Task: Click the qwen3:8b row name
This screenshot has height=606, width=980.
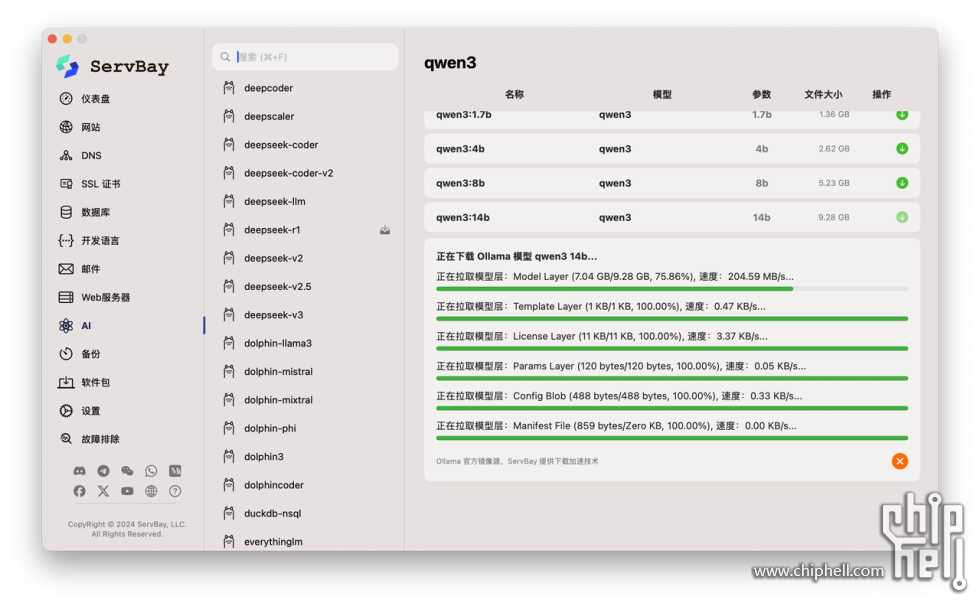Action: click(x=461, y=183)
